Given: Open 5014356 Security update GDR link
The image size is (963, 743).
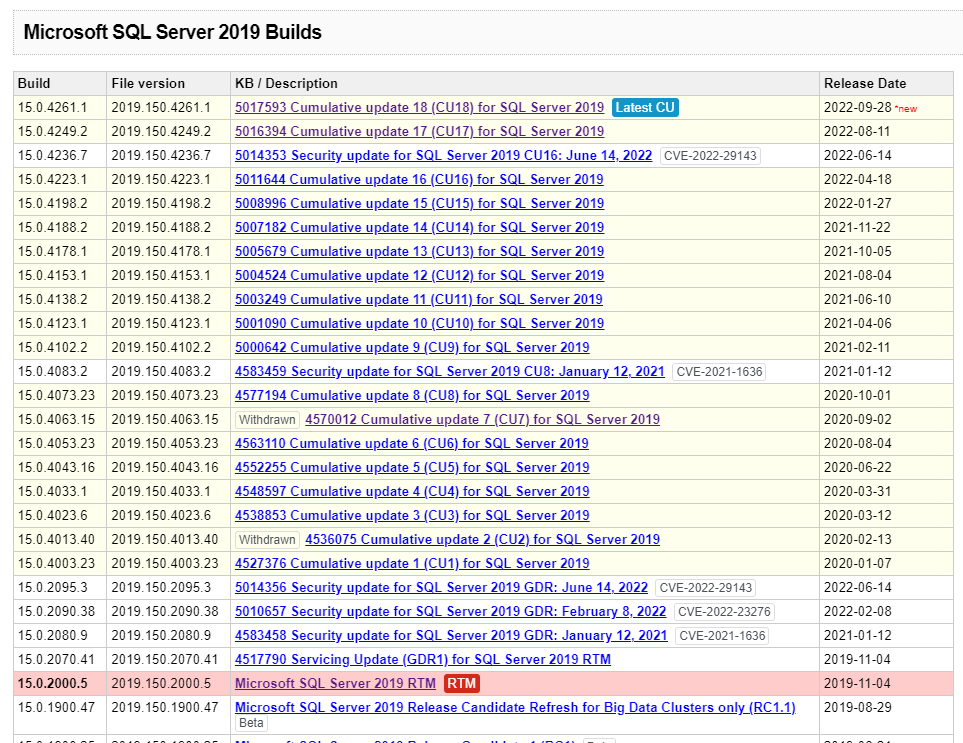Looking at the screenshot, I should pyautogui.click(x=442, y=587).
